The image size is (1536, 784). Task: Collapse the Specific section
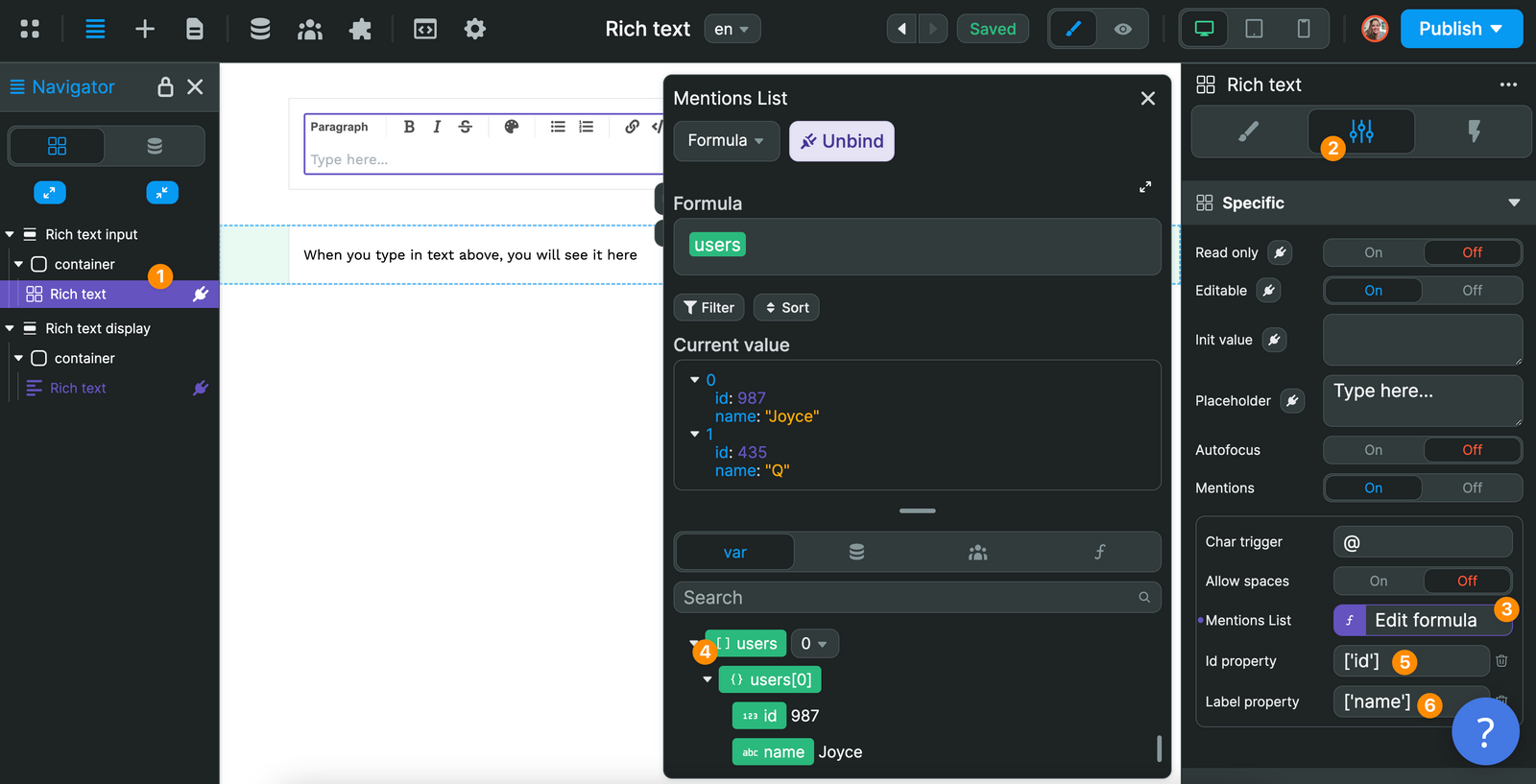(x=1514, y=202)
